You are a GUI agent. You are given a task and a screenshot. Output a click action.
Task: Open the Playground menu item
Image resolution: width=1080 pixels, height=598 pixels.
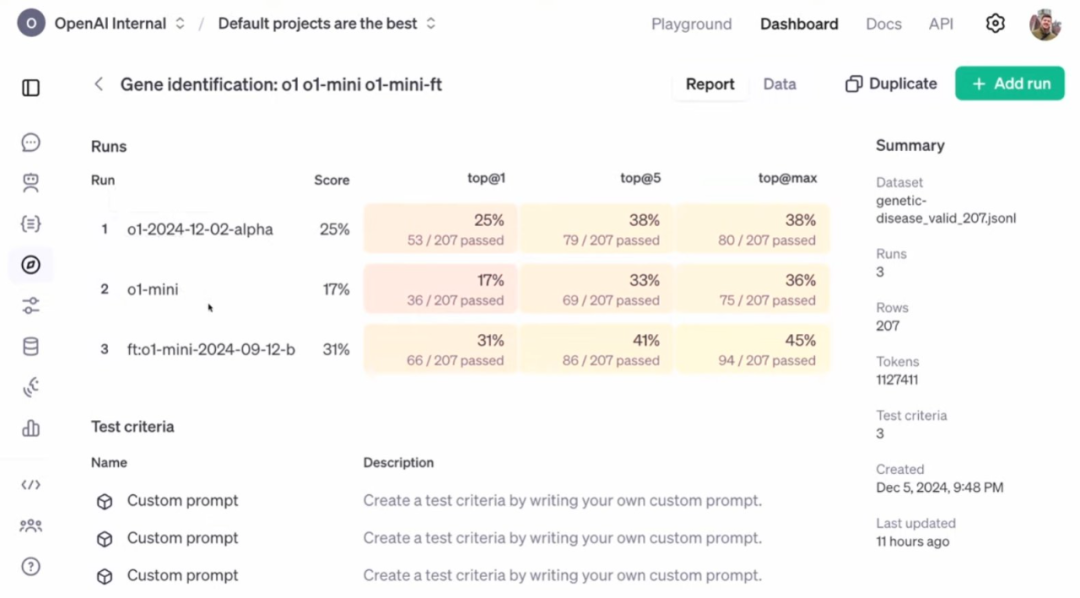pos(692,24)
